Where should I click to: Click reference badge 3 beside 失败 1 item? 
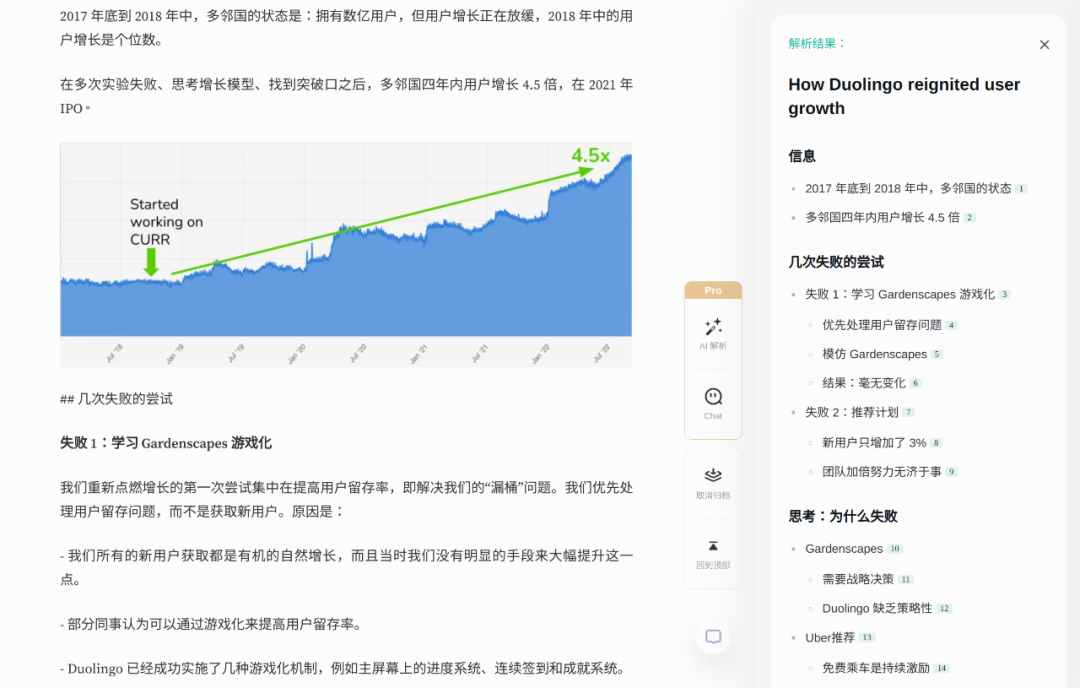click(1004, 295)
